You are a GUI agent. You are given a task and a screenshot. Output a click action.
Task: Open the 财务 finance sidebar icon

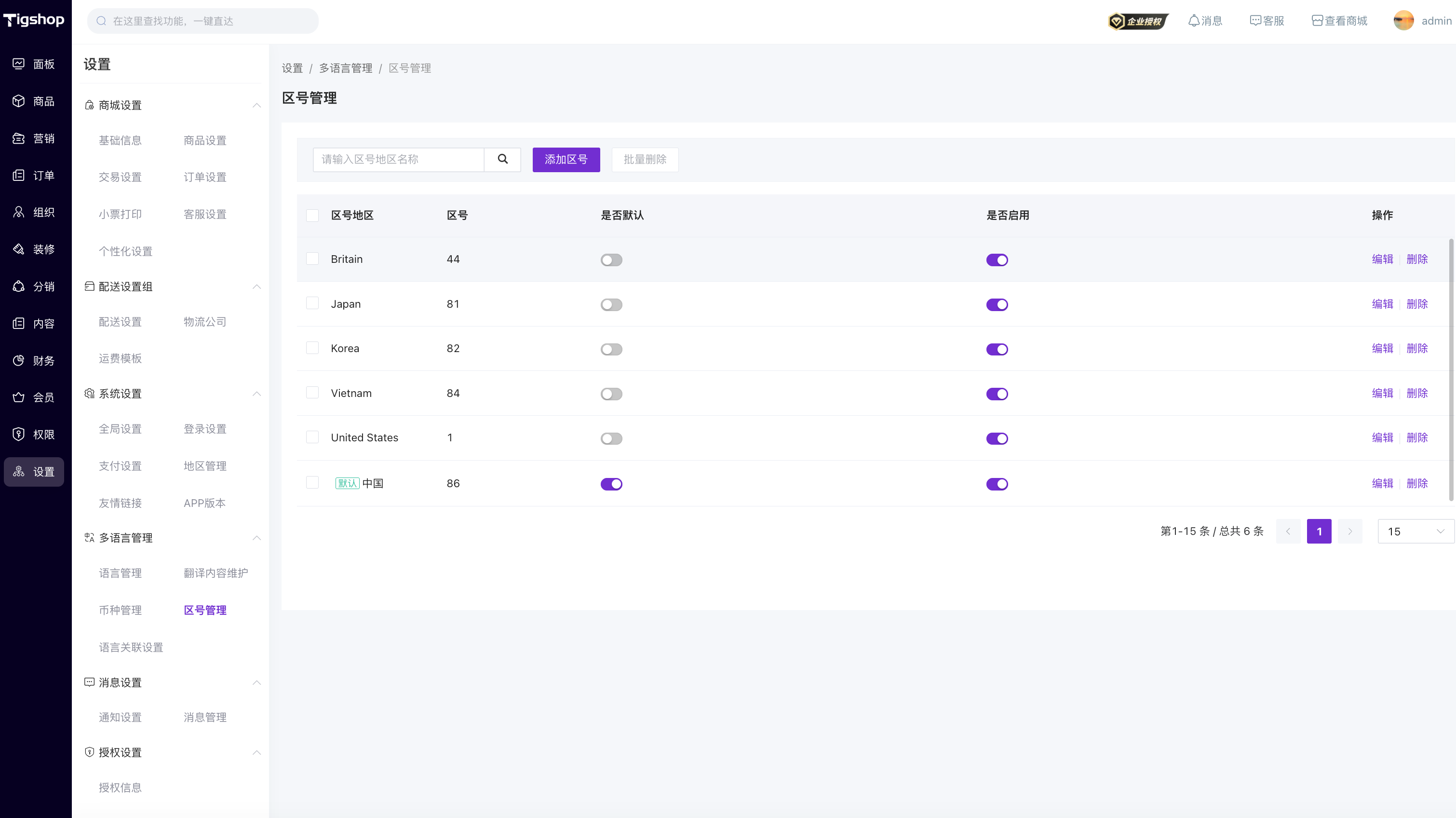coord(19,361)
